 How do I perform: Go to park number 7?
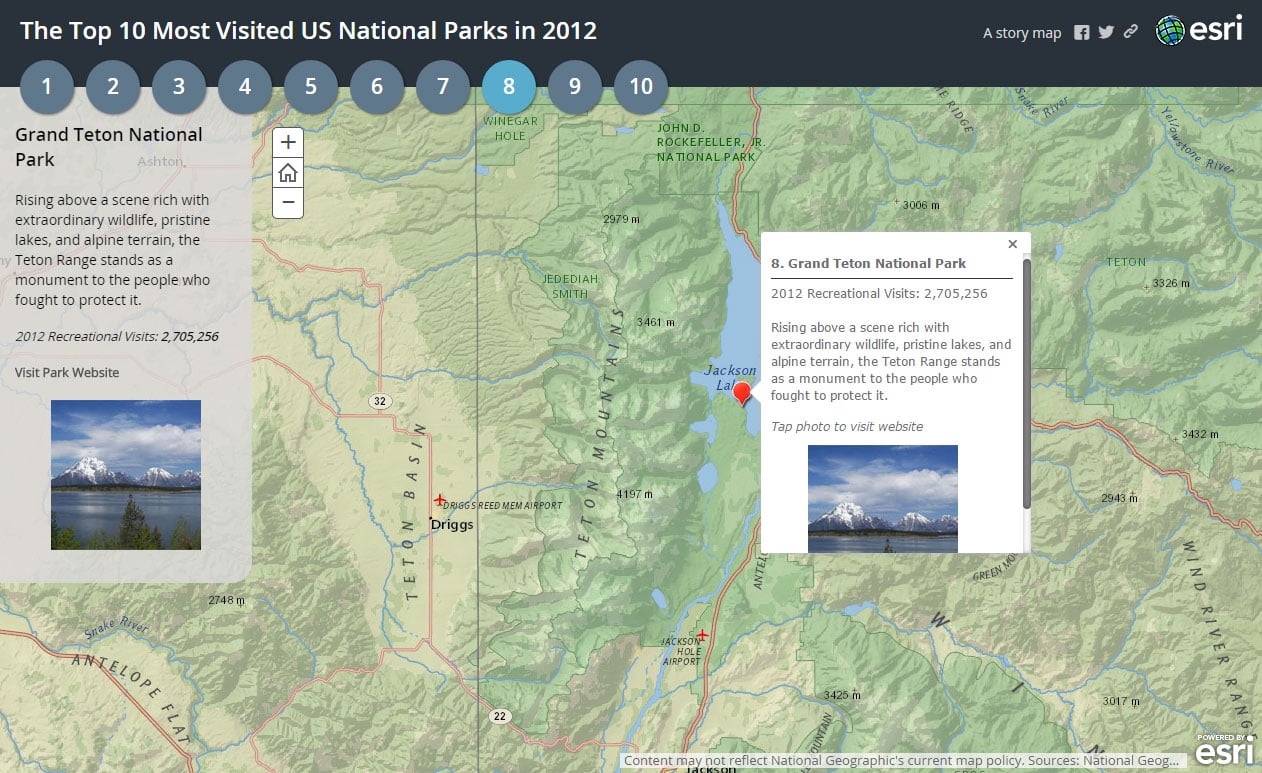(442, 87)
